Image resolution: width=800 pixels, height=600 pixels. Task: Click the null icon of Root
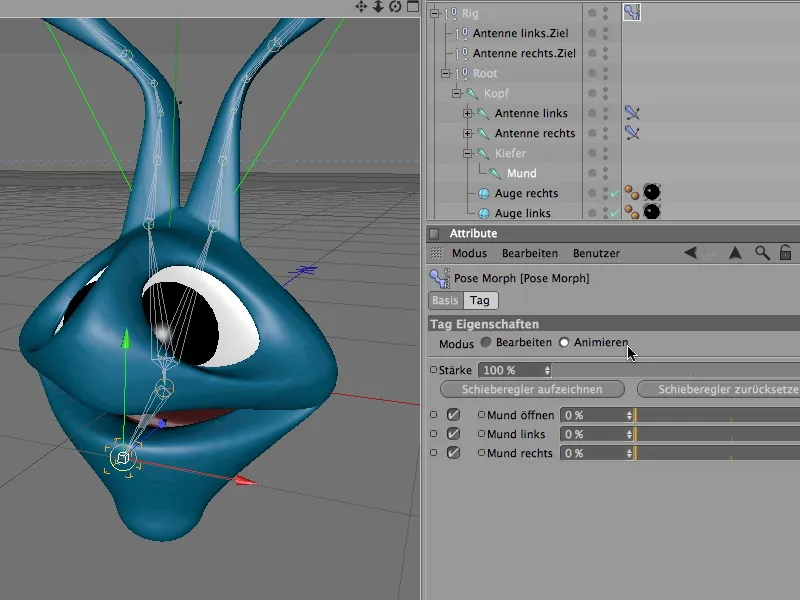coord(462,73)
